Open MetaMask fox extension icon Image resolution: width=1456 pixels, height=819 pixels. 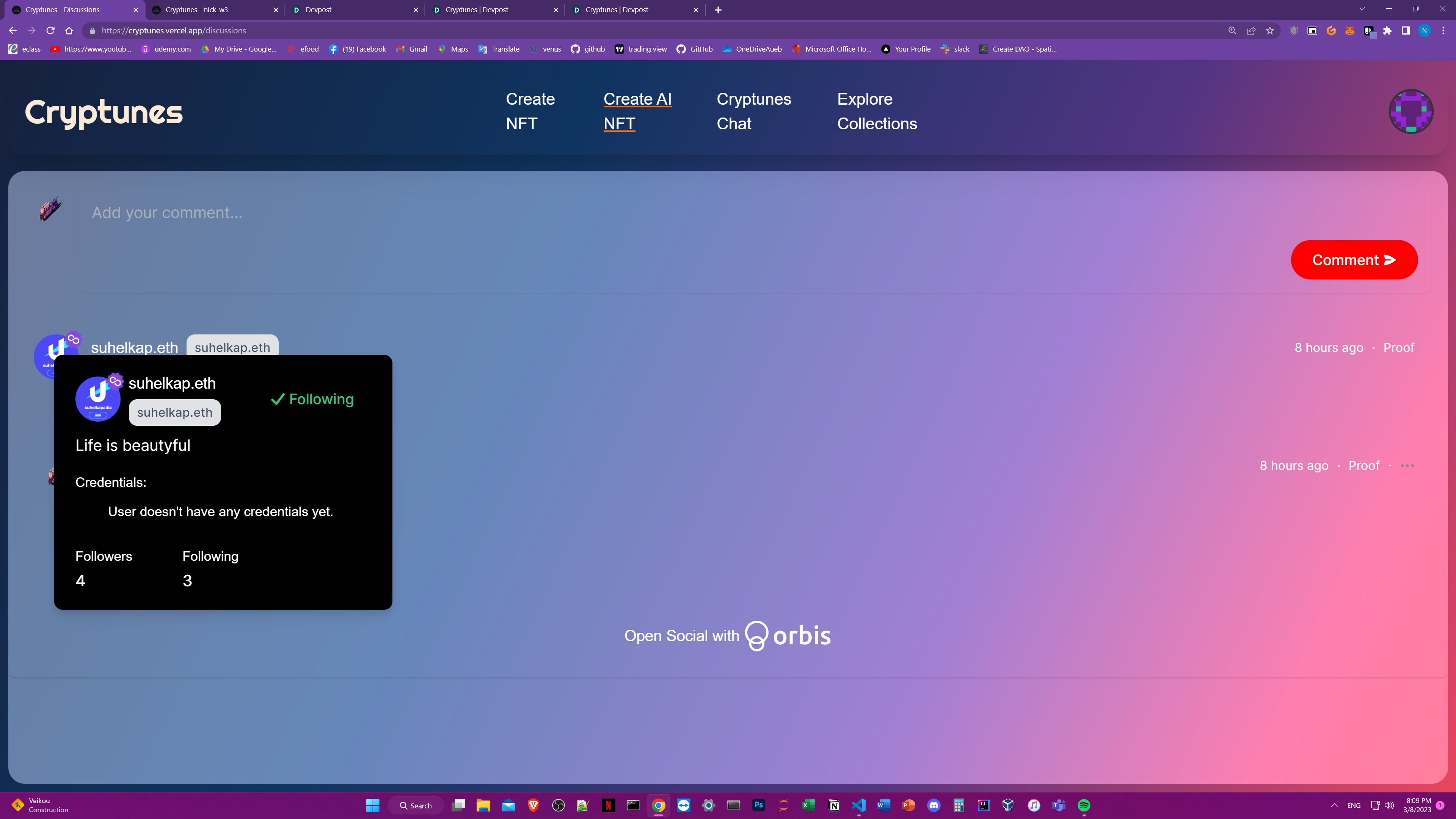[1350, 31]
